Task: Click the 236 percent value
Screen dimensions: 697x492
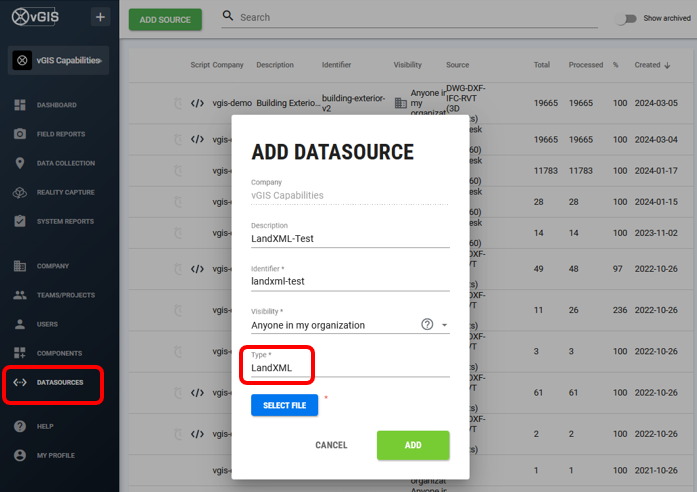Action: [620, 310]
